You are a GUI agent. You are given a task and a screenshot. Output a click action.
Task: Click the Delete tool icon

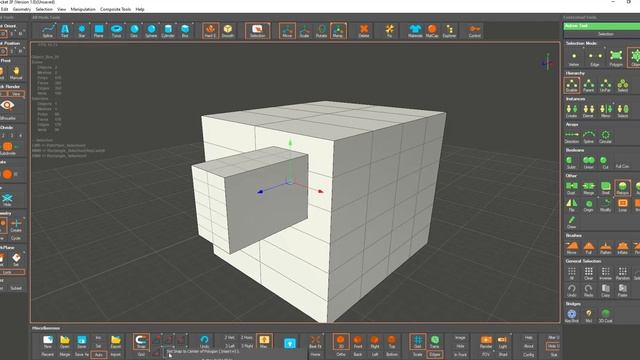click(364, 31)
